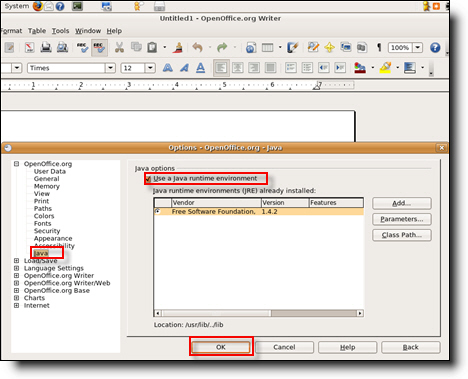The width and height of the screenshot is (468, 379).
Task: Toggle Nonprinting Characters pilcrow icon
Action: click(379, 47)
